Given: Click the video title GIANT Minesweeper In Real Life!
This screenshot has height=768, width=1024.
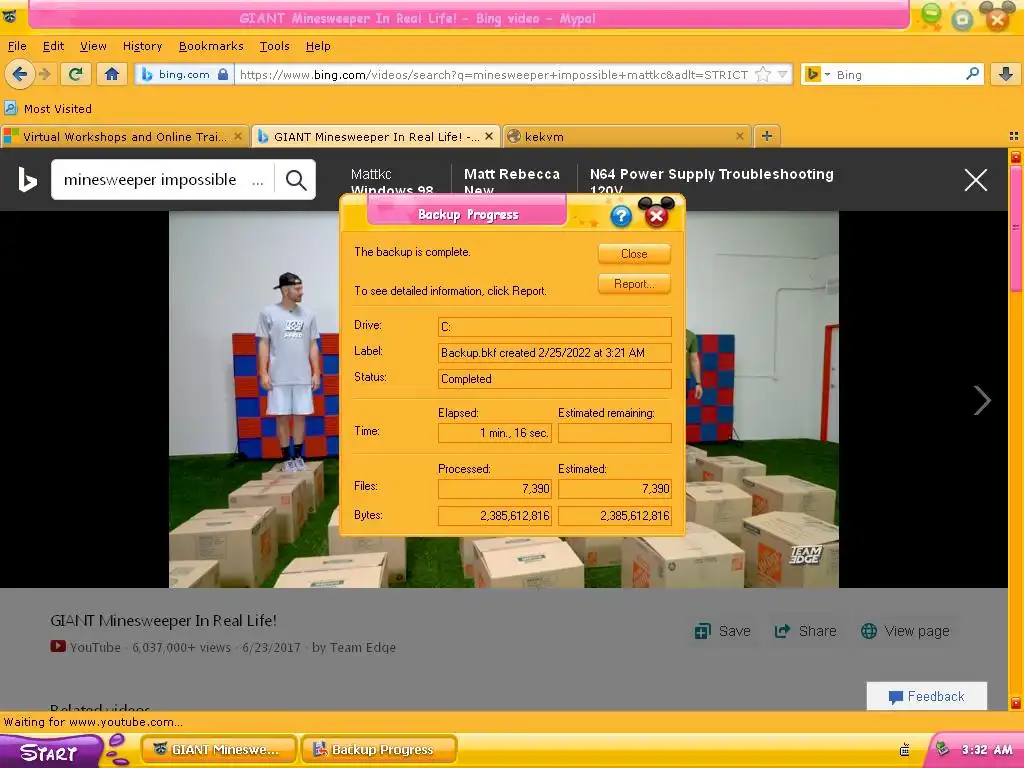Looking at the screenshot, I should pyautogui.click(x=163, y=620).
